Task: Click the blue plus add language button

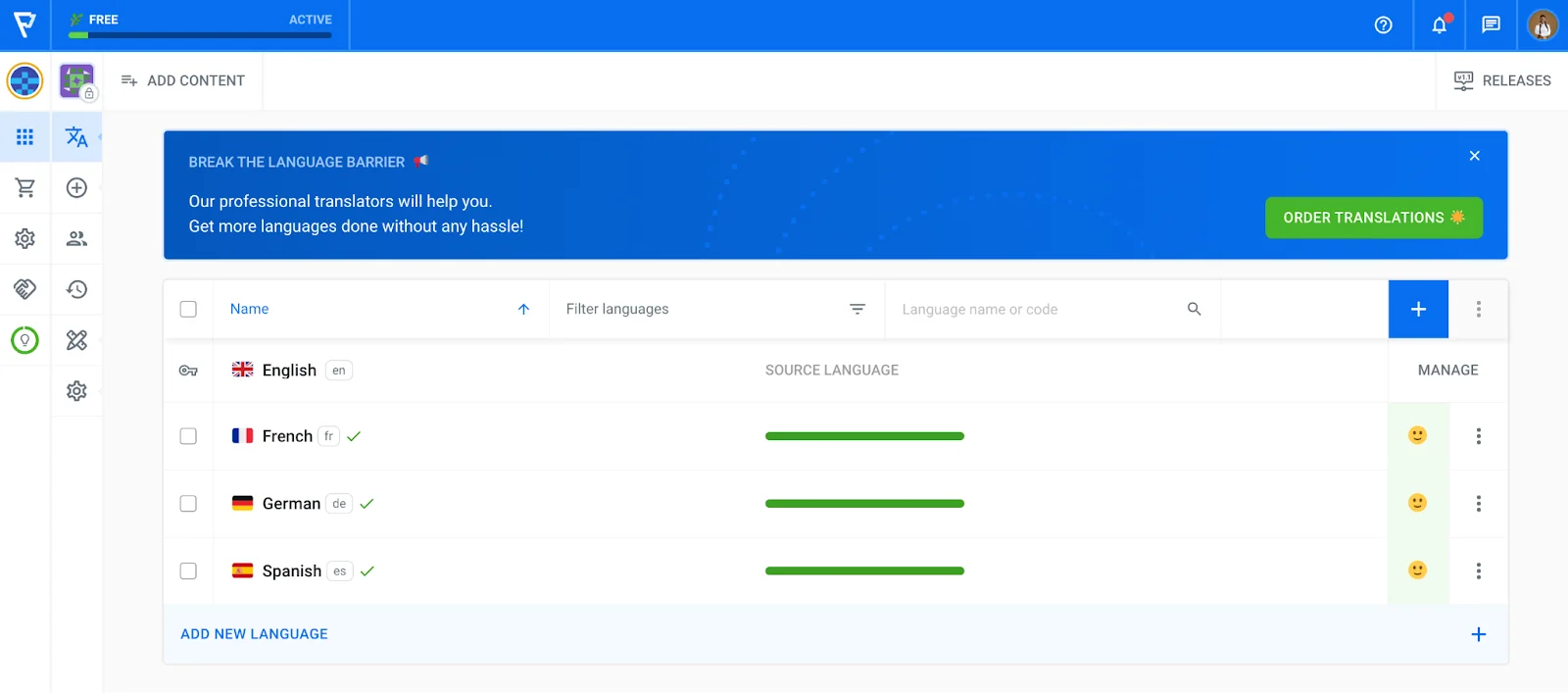Action: click(1418, 310)
